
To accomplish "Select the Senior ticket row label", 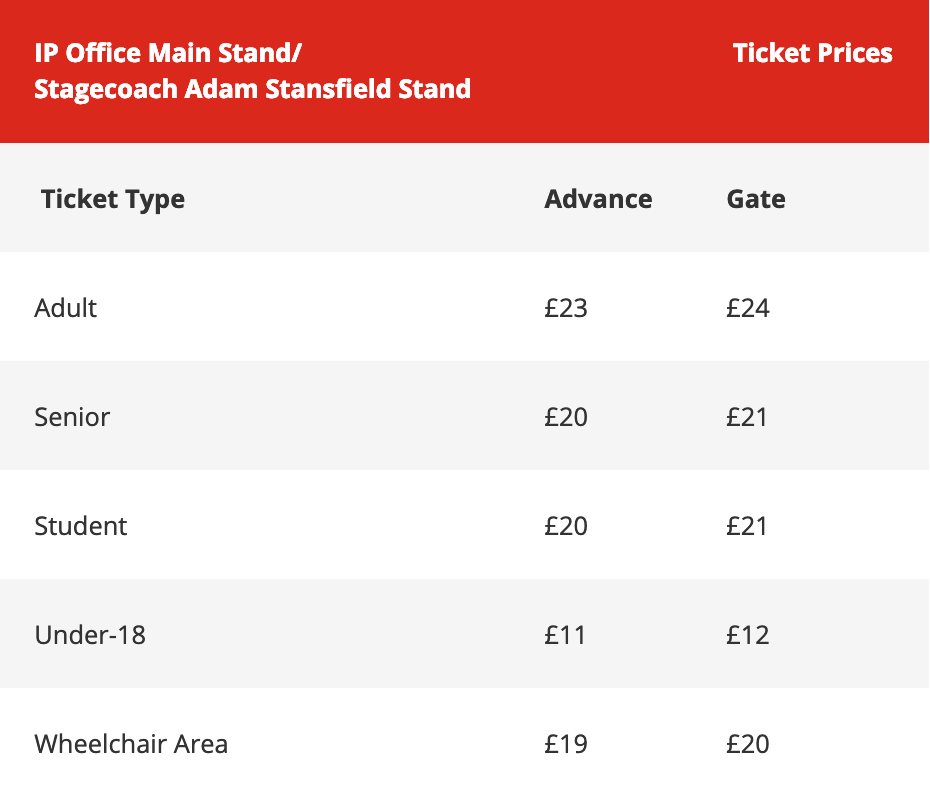I will tap(72, 417).
